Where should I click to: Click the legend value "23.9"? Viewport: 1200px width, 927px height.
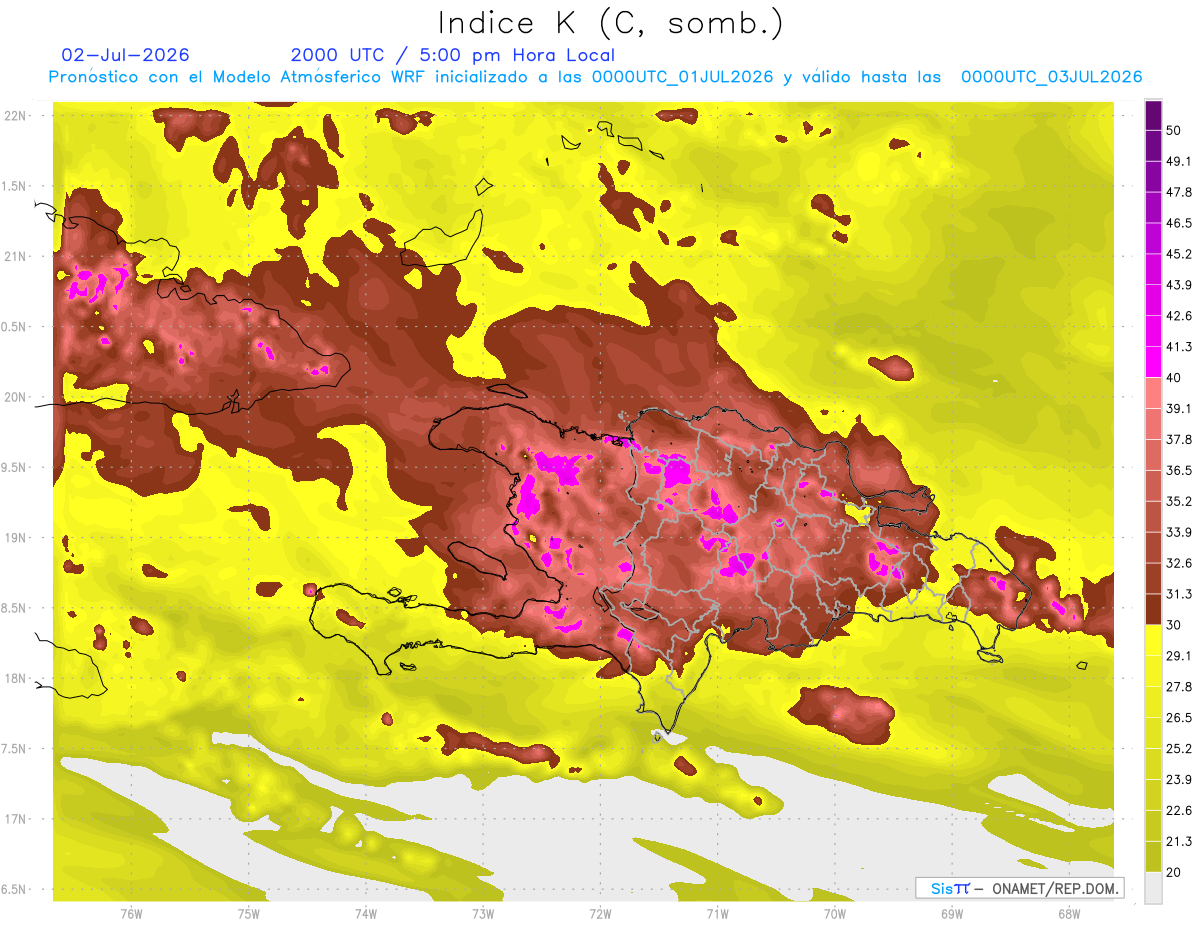pyautogui.click(x=1179, y=780)
